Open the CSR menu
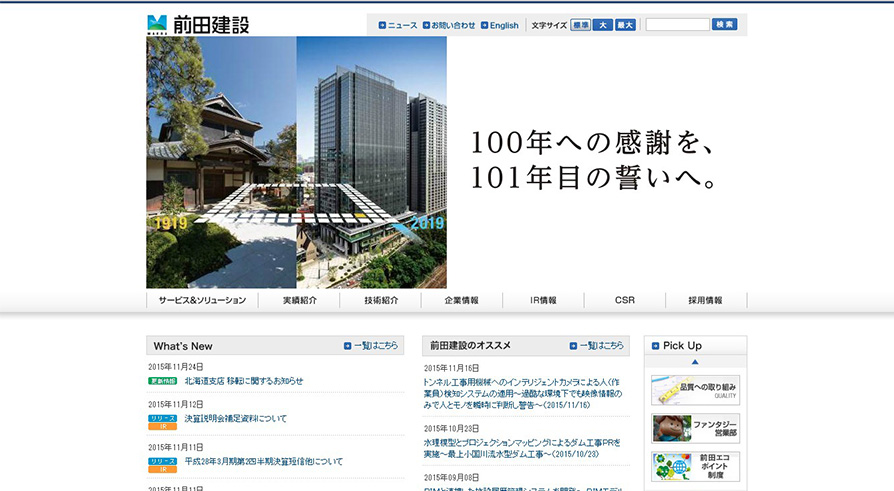 [625, 300]
